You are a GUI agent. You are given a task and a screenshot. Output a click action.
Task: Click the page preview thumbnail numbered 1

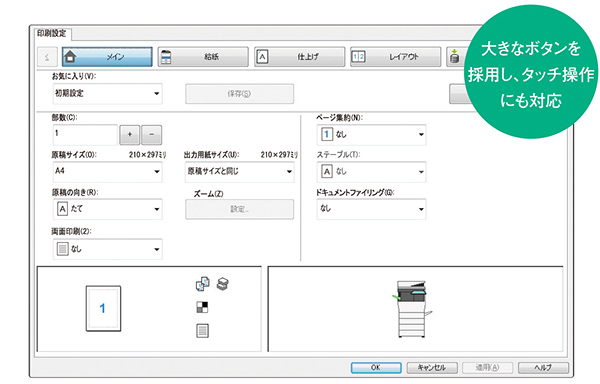click(x=103, y=308)
